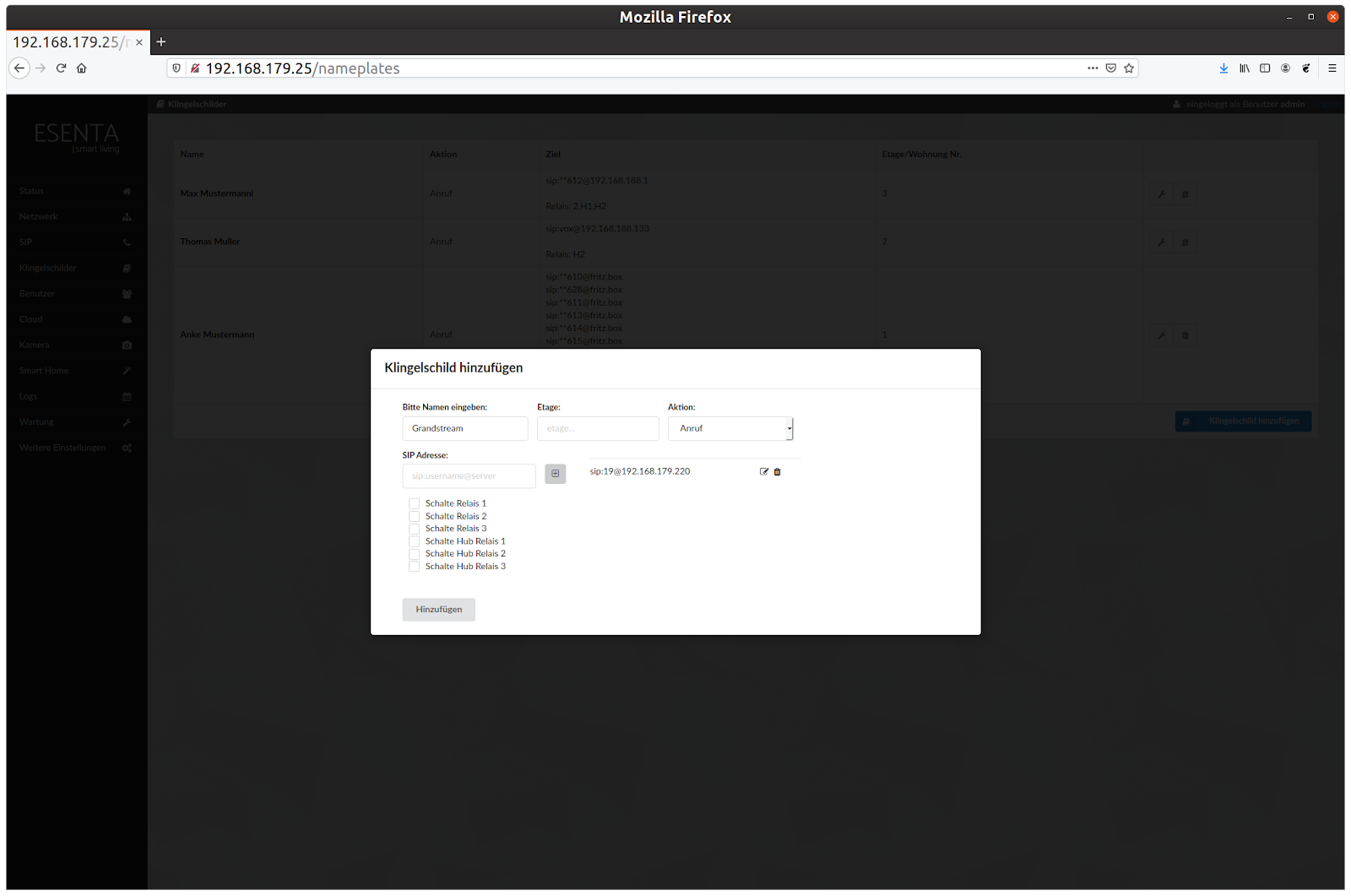This screenshot has height=896, width=1351.
Task: Enable Schalte Relais 2 checkbox
Action: pyautogui.click(x=415, y=517)
